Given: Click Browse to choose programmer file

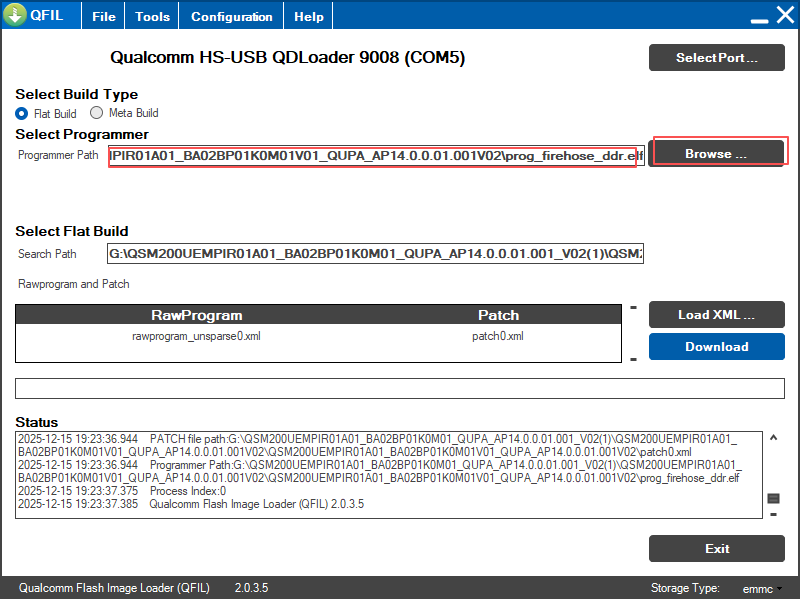Looking at the screenshot, I should 716,154.
